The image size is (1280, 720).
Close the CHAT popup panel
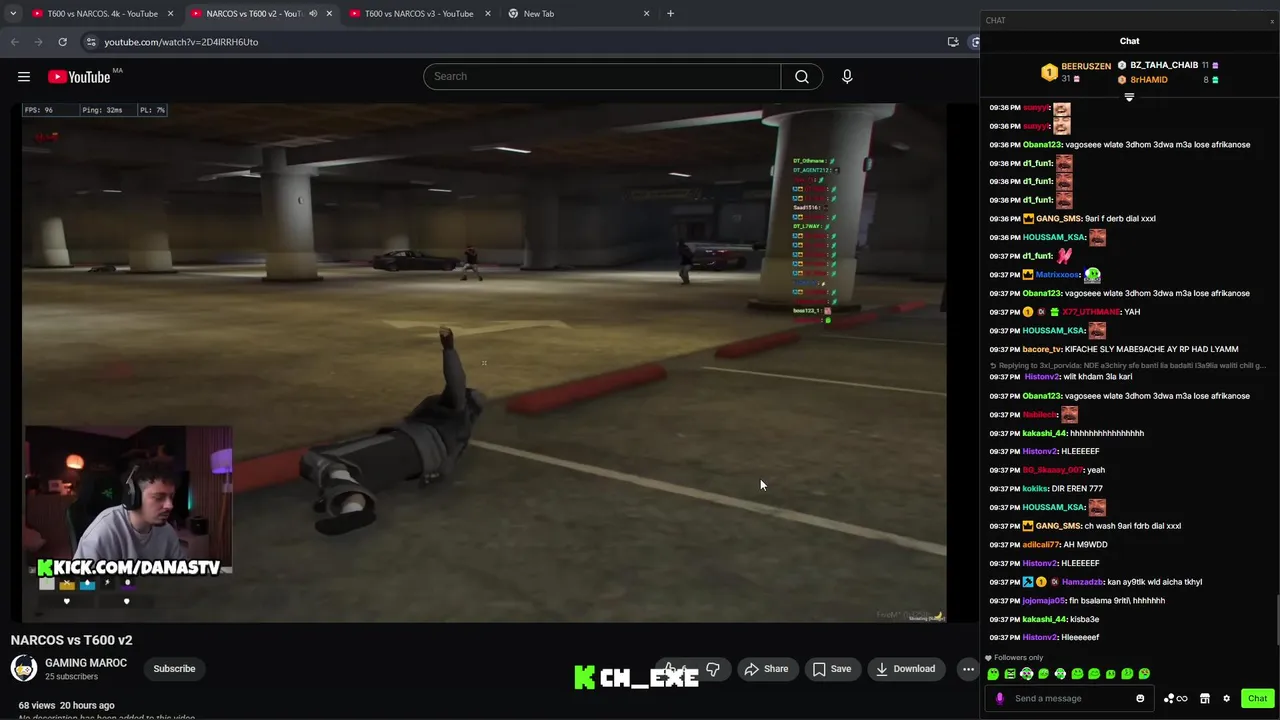[x=1272, y=21]
